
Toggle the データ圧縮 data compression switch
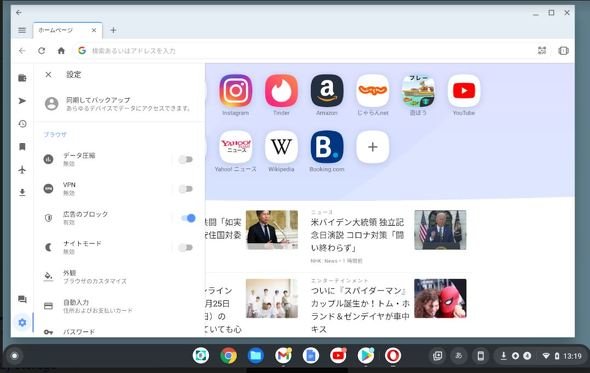pyautogui.click(x=186, y=160)
